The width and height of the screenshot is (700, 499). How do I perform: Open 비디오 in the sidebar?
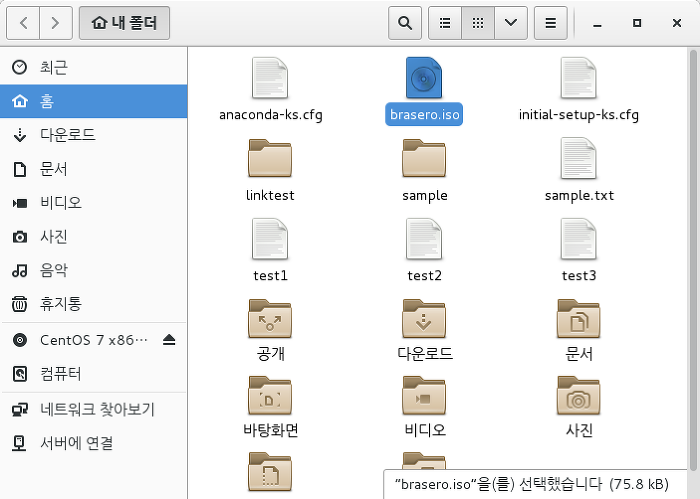point(94,203)
